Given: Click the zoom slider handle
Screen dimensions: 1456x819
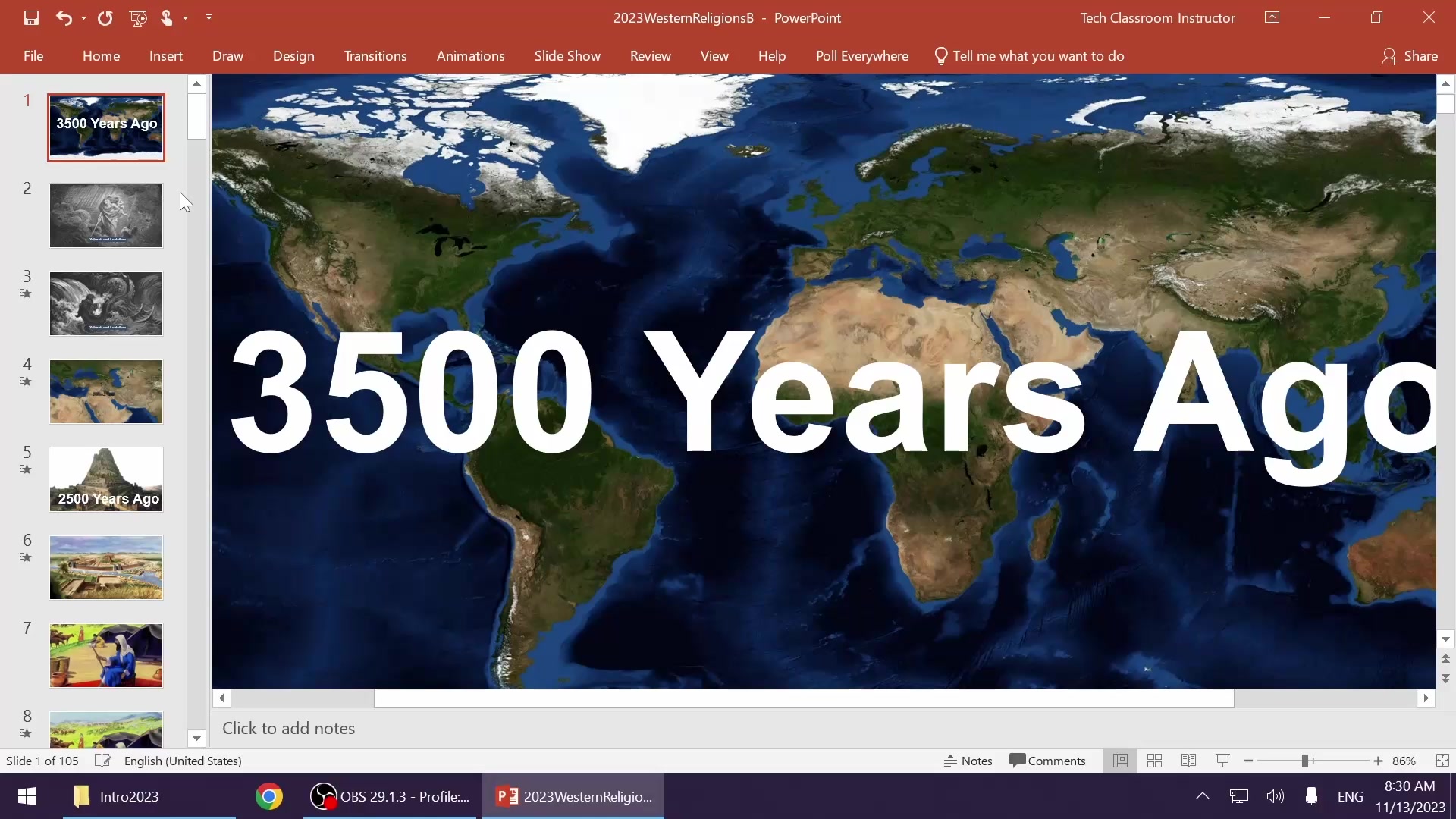Looking at the screenshot, I should (1305, 761).
